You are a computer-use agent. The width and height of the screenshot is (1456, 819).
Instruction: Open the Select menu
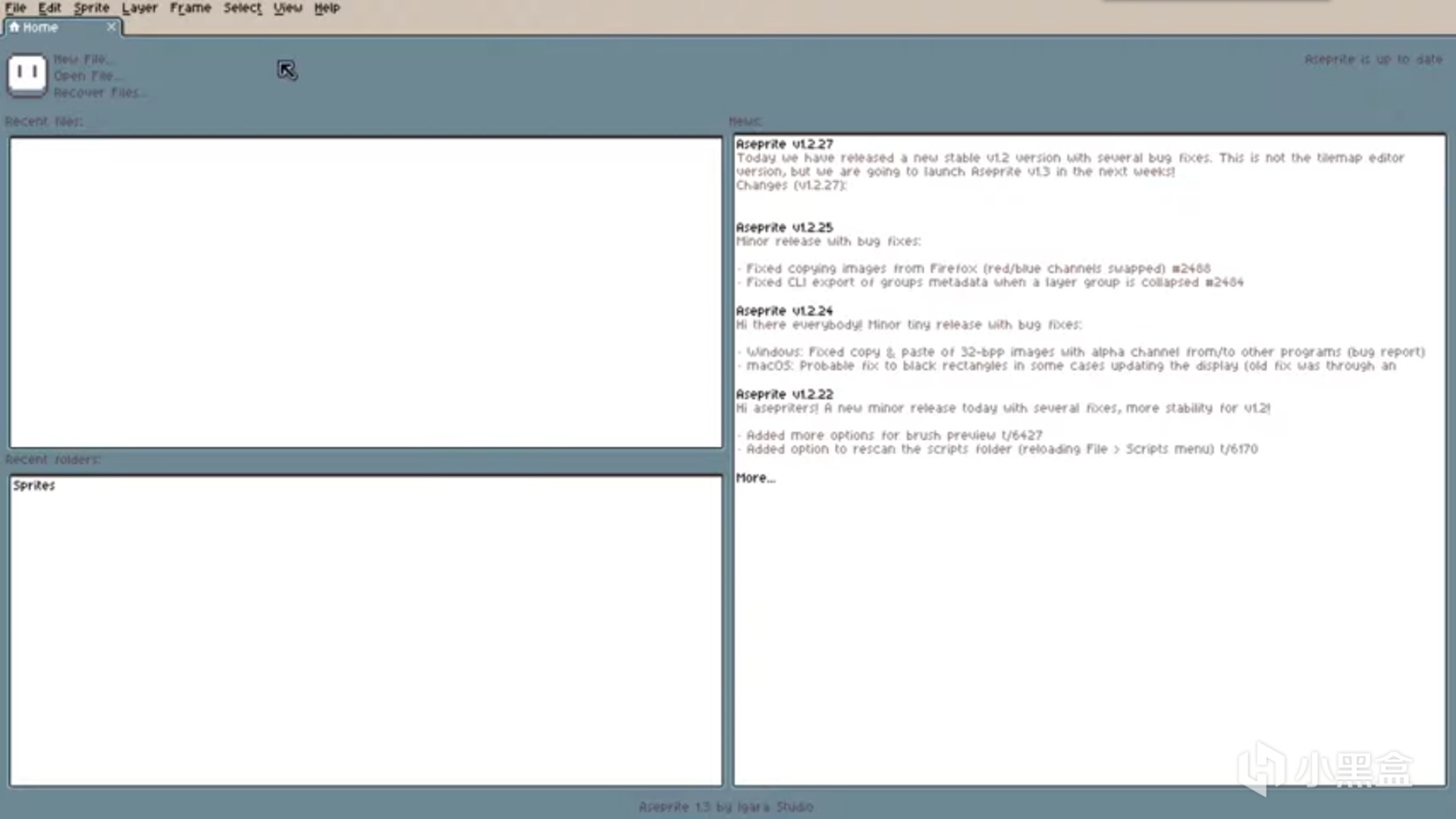[243, 8]
